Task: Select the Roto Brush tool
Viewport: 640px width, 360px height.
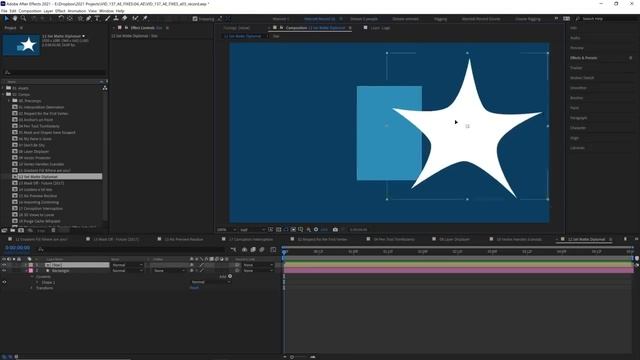Action: 135,19
